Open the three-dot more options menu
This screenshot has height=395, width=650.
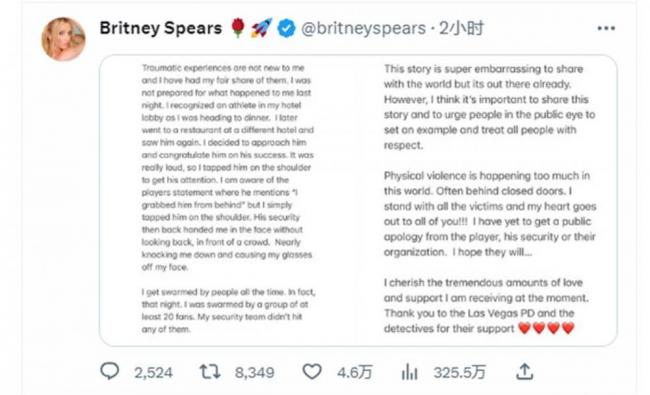(x=606, y=28)
